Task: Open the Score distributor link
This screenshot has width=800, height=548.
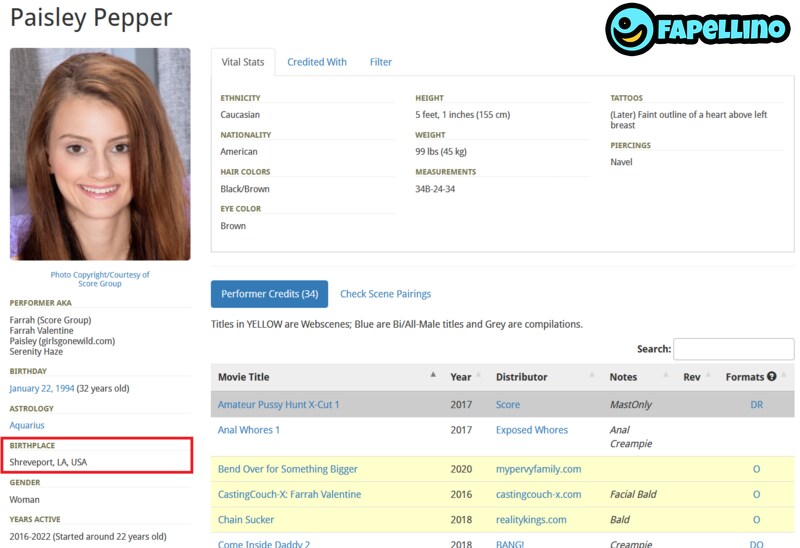Action: [x=508, y=405]
